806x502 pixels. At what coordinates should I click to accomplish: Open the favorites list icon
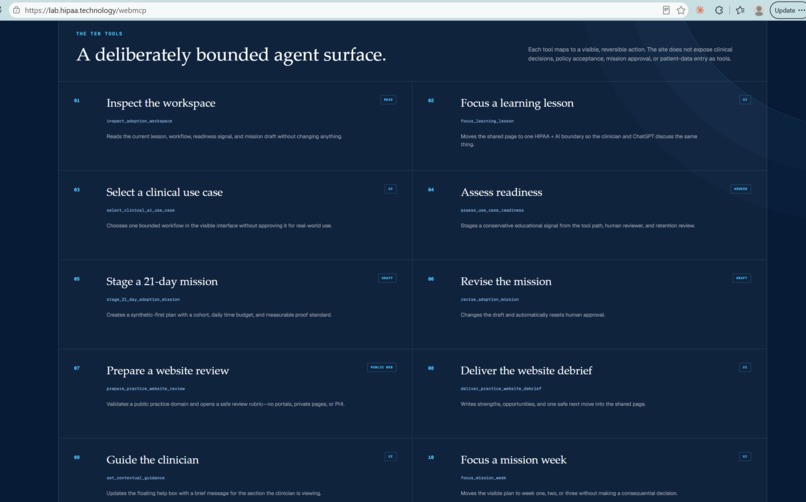pos(740,10)
